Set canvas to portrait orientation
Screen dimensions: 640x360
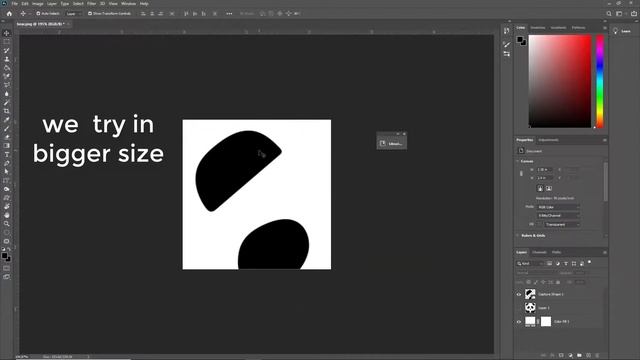click(540, 189)
